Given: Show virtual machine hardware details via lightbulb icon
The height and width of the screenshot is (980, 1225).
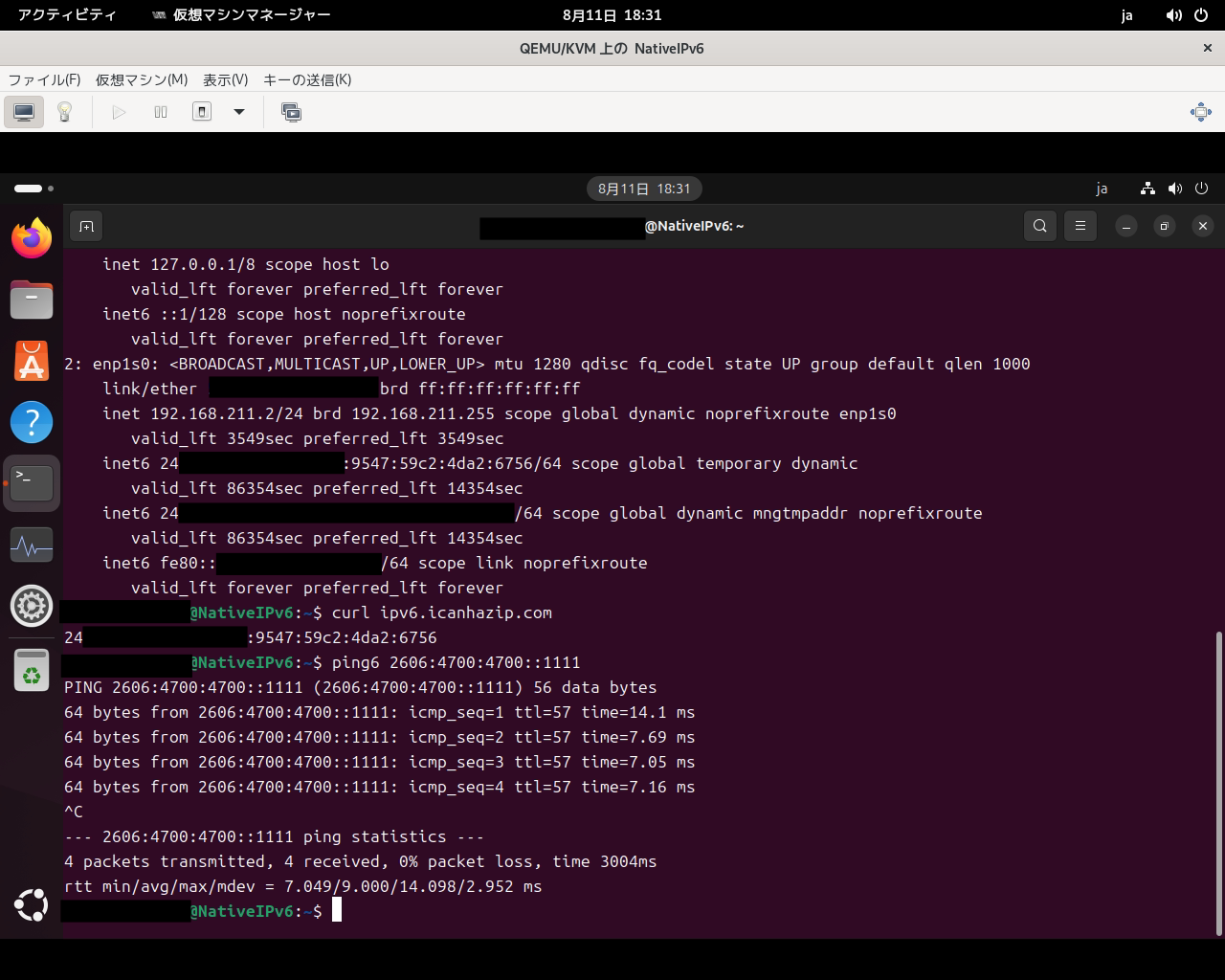Looking at the screenshot, I should click(64, 112).
